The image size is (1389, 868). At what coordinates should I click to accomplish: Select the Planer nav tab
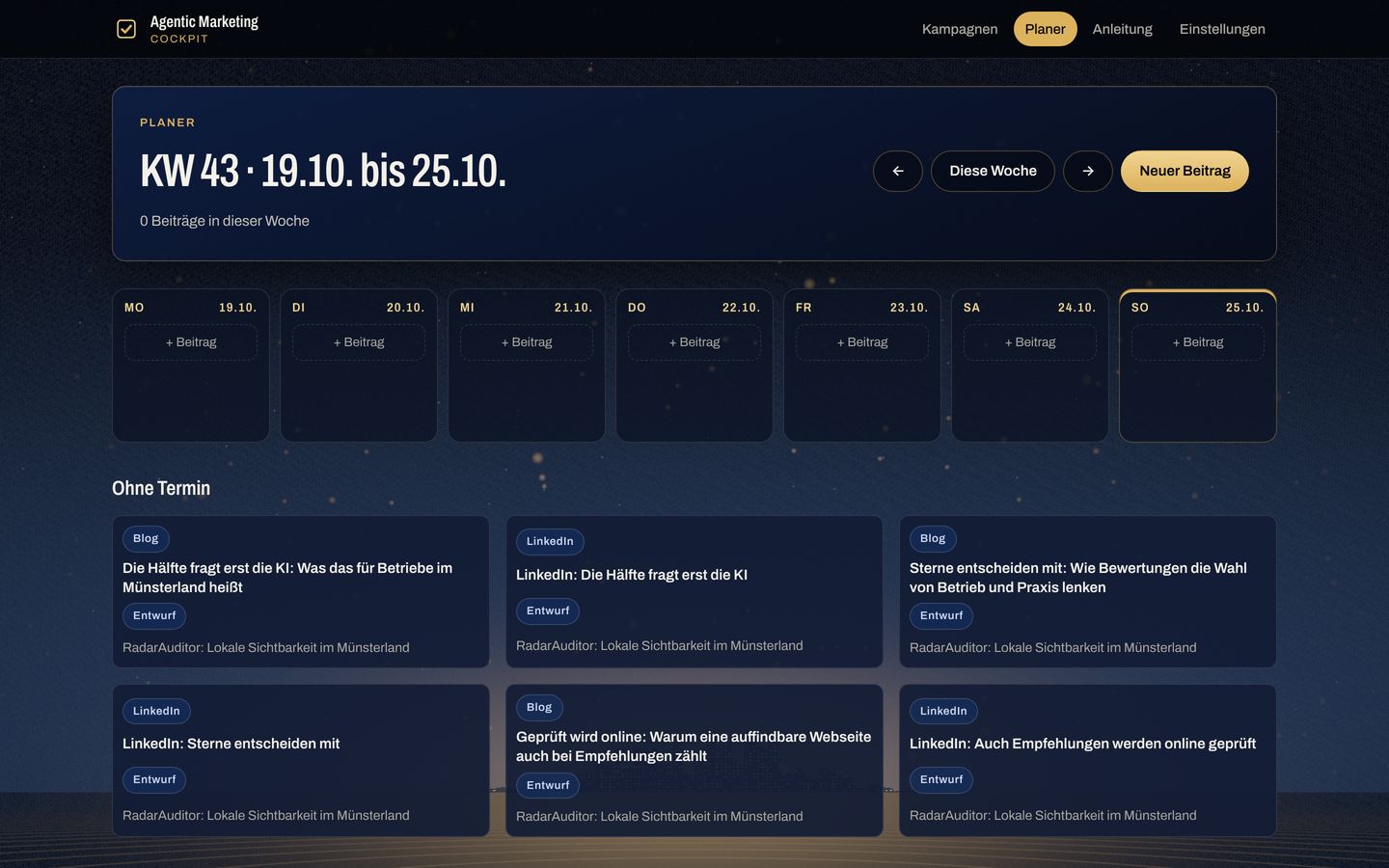[x=1045, y=29]
